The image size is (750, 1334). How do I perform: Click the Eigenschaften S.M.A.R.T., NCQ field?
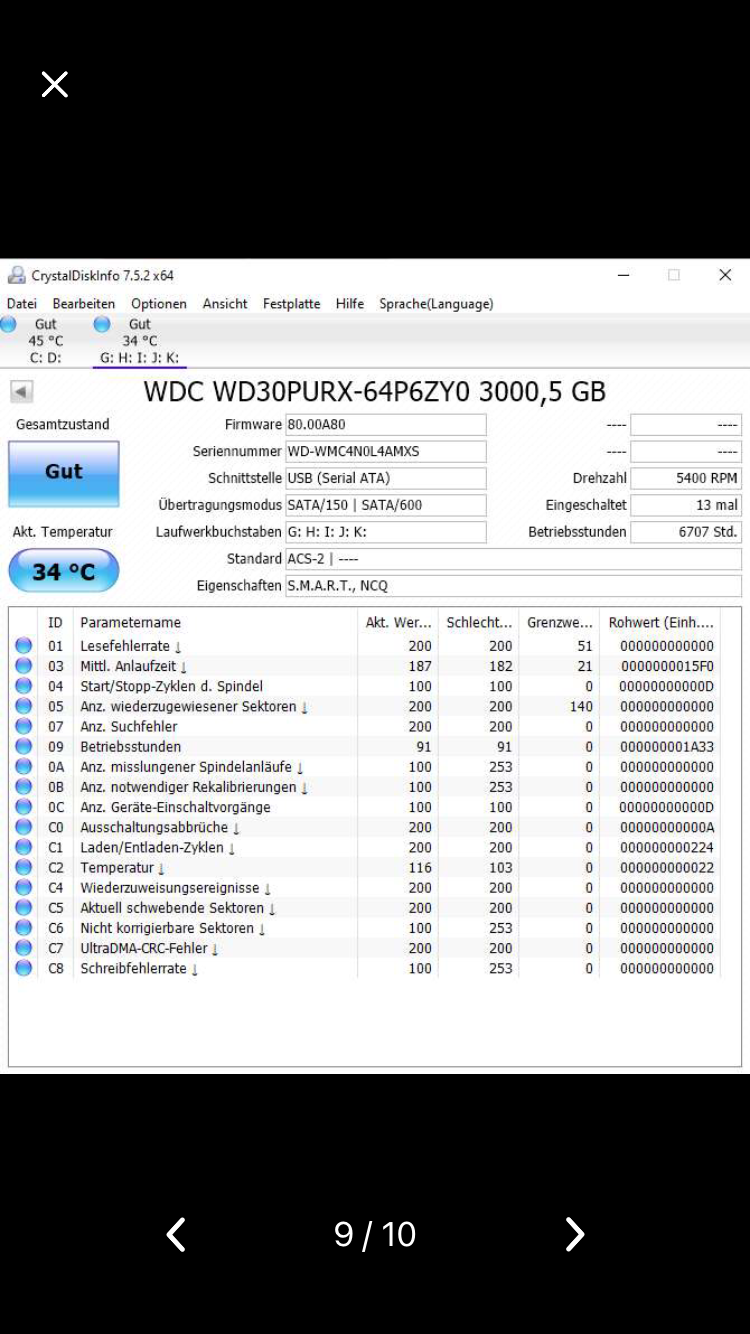[x=513, y=586]
